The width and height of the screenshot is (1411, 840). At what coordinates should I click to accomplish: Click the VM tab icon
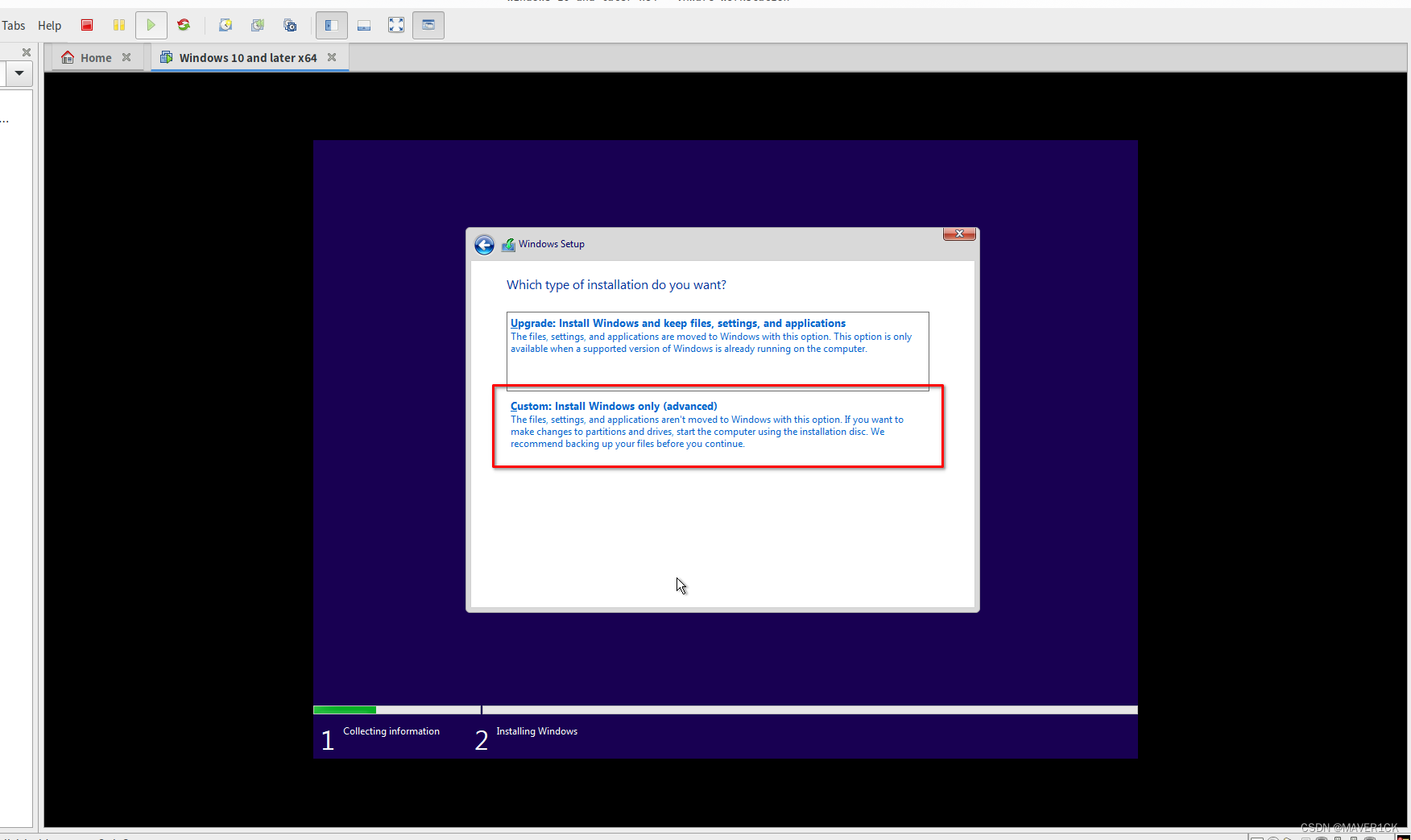(x=167, y=57)
